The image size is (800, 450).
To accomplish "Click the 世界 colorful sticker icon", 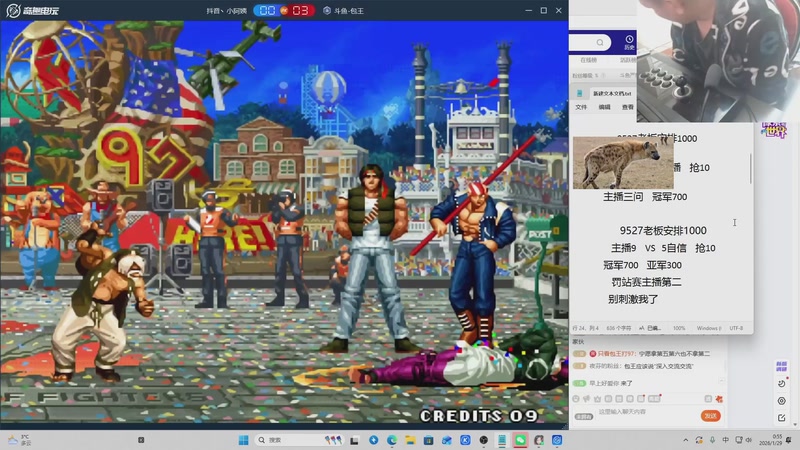I will click(x=773, y=130).
